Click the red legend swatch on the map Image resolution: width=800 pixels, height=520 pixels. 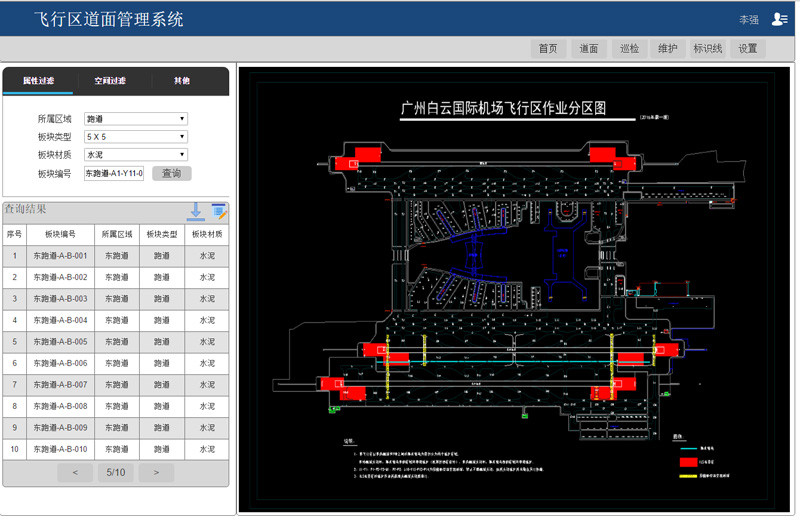tap(688, 462)
